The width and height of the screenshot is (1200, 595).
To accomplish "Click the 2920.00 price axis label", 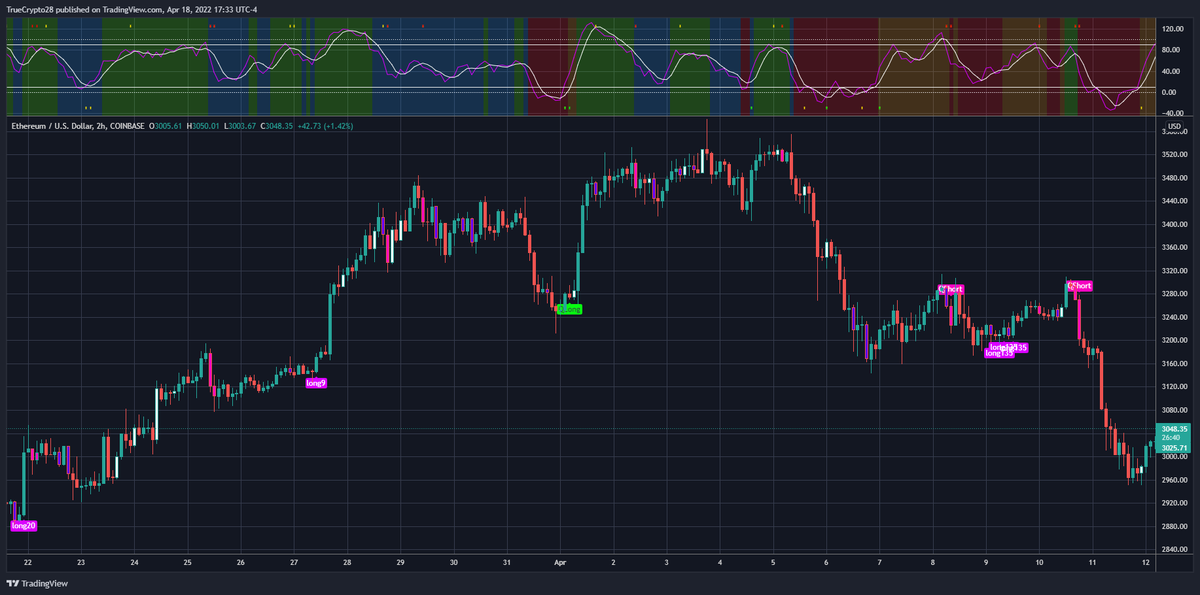I will click(x=1174, y=502).
